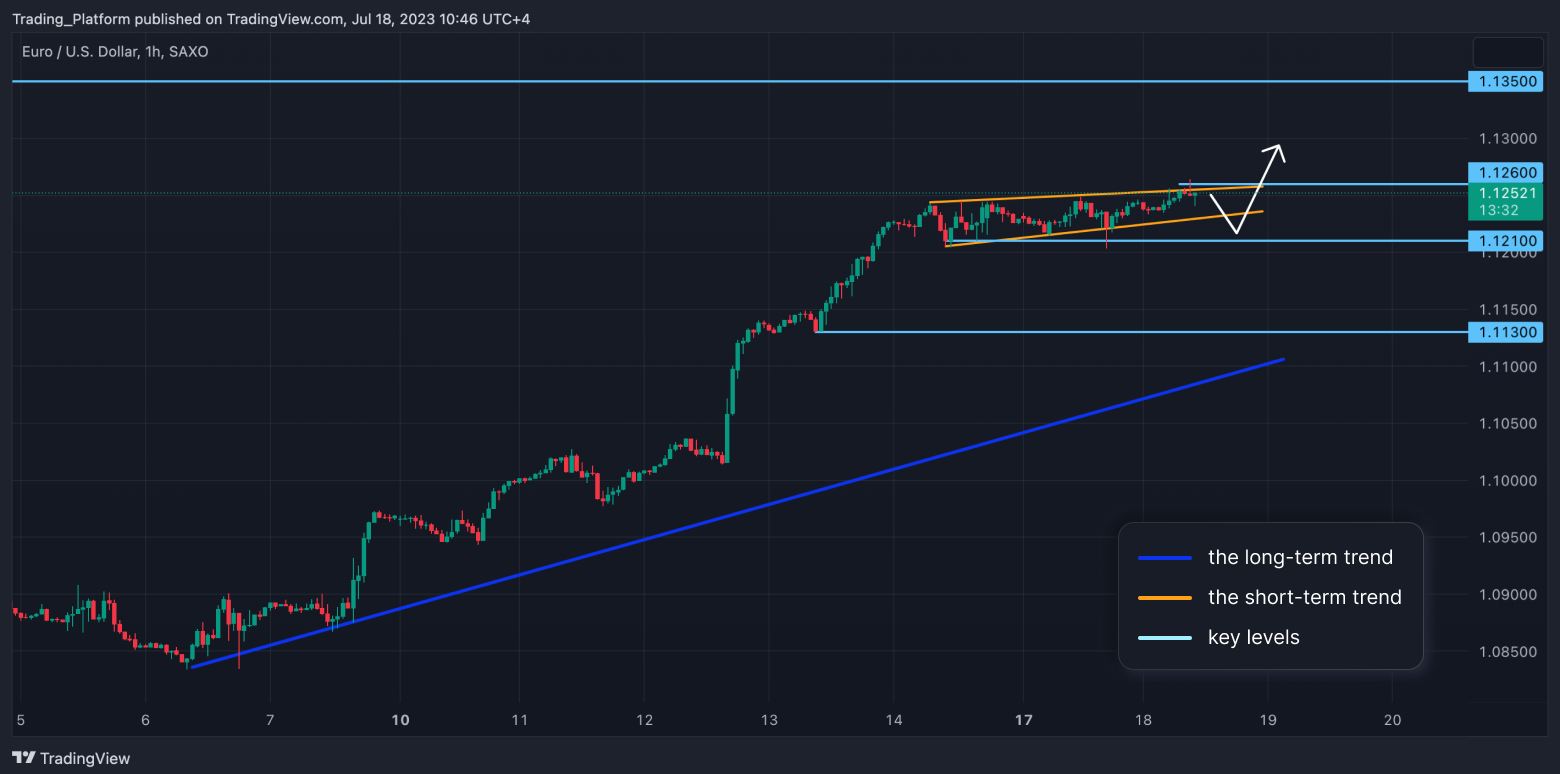Select the 1.12600 key level label
The image size is (1560, 774).
click(x=1505, y=173)
